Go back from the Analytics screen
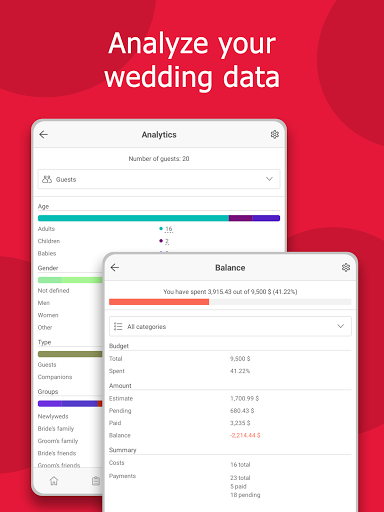 [x=44, y=134]
